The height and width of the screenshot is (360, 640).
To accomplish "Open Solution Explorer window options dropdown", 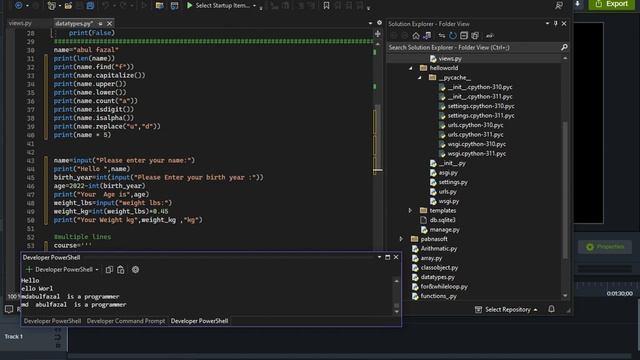I will point(547,24).
